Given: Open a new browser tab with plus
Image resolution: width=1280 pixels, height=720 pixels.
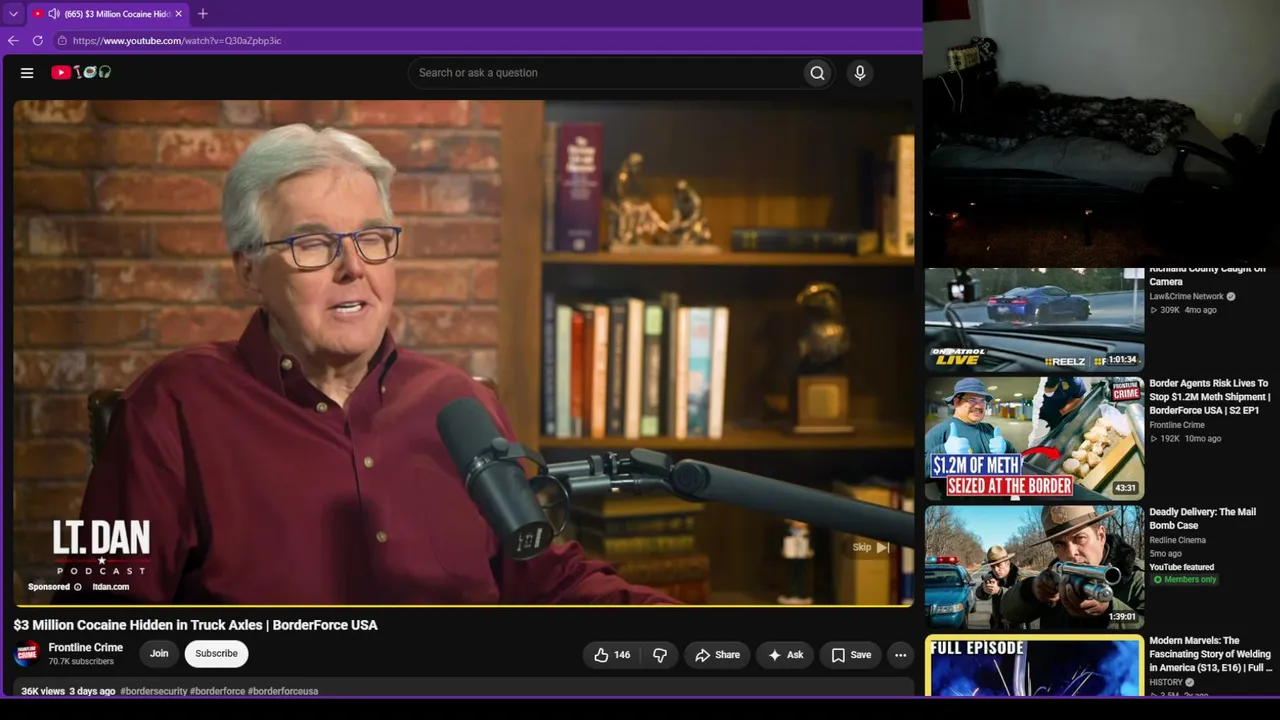Looking at the screenshot, I should [x=203, y=14].
